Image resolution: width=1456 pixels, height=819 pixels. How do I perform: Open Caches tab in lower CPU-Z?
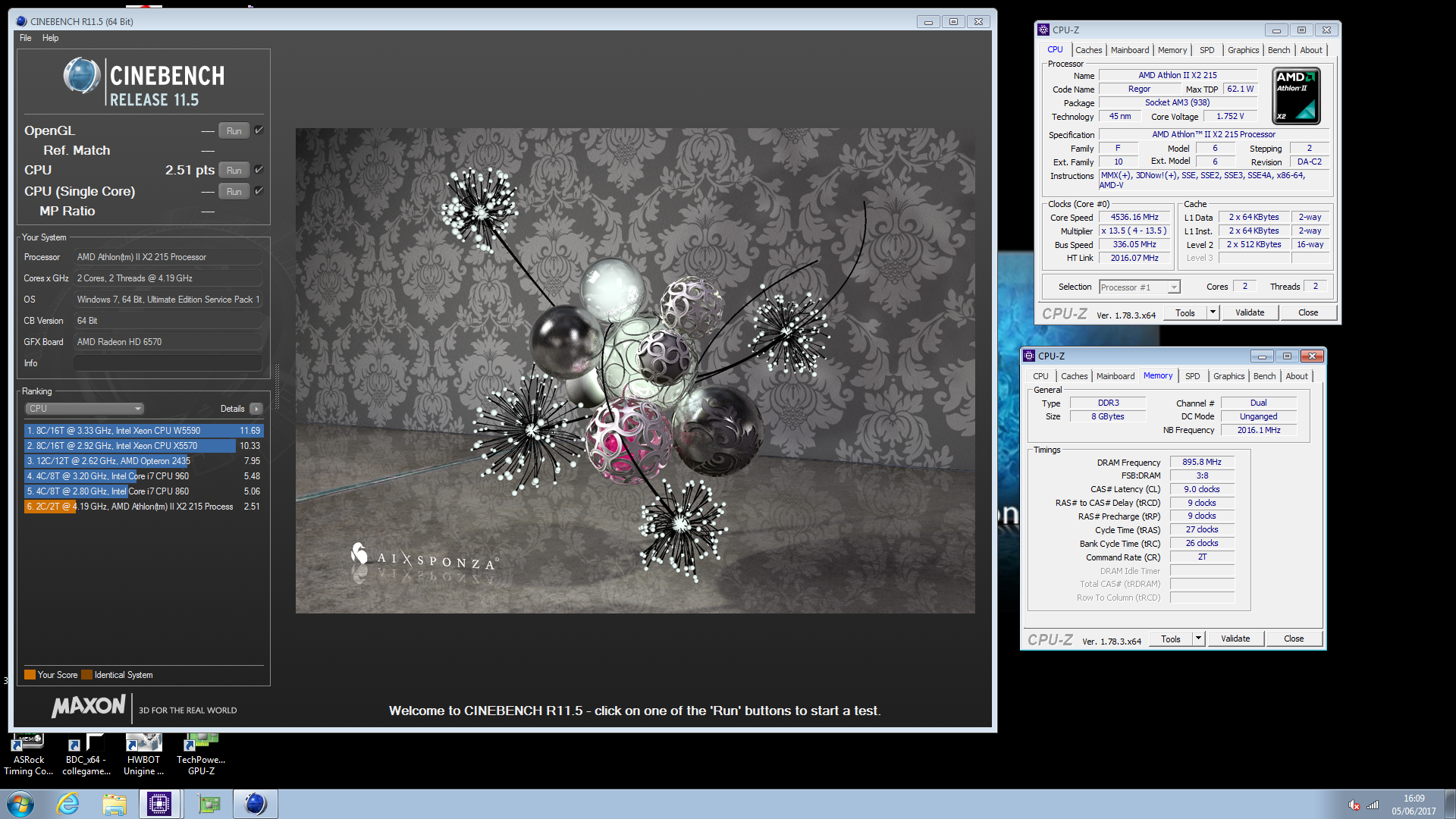(x=1075, y=376)
